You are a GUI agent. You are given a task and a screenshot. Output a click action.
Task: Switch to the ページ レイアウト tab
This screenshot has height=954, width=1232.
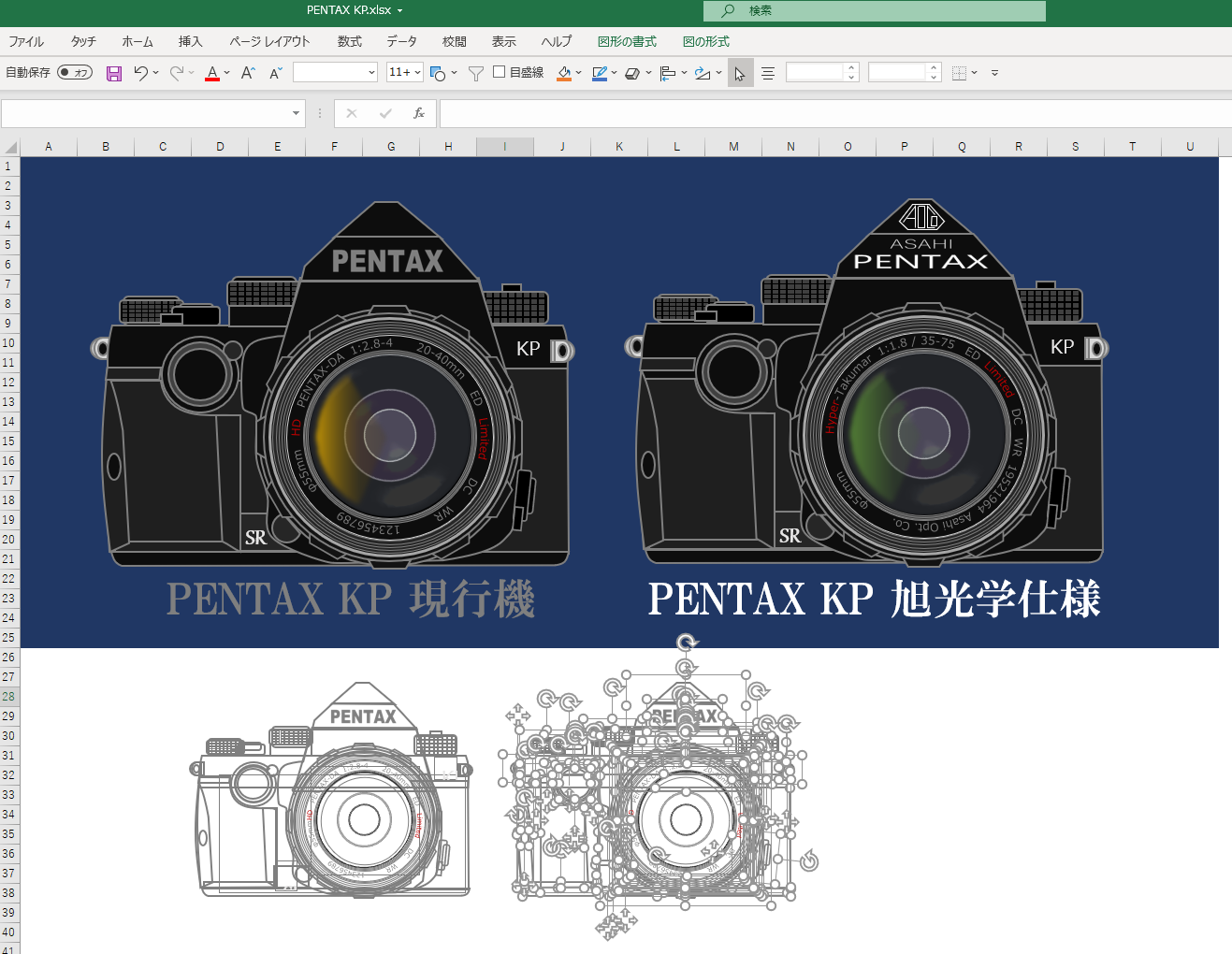(269, 42)
